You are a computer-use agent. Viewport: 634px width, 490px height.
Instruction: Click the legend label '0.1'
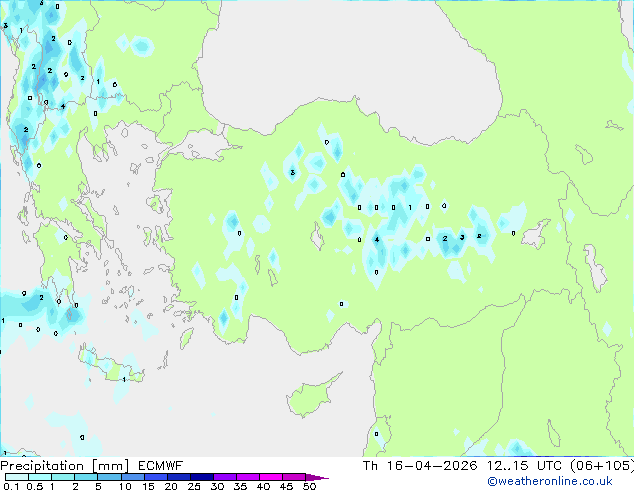pos(11,486)
